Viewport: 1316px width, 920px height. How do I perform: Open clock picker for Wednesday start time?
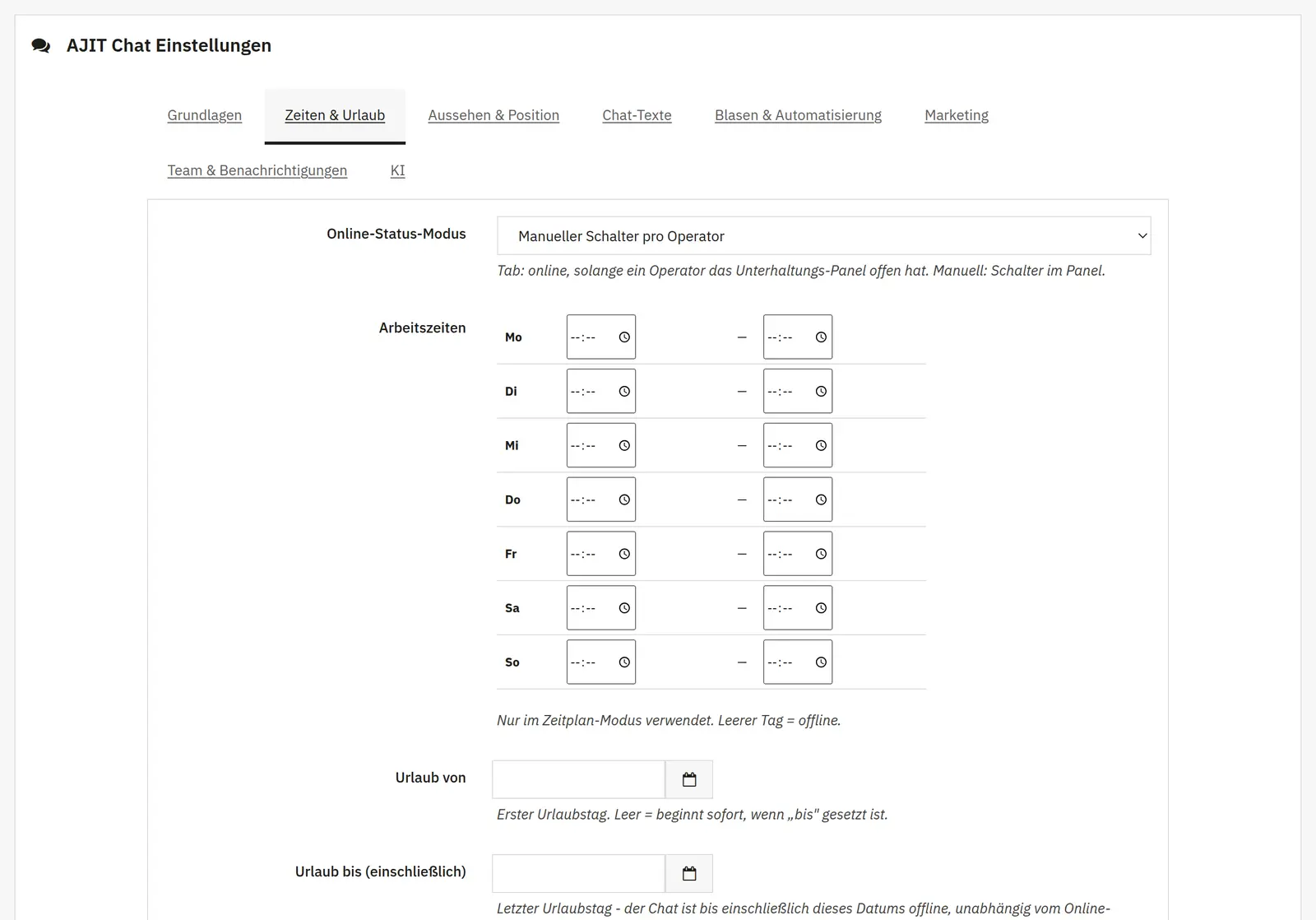tap(624, 446)
